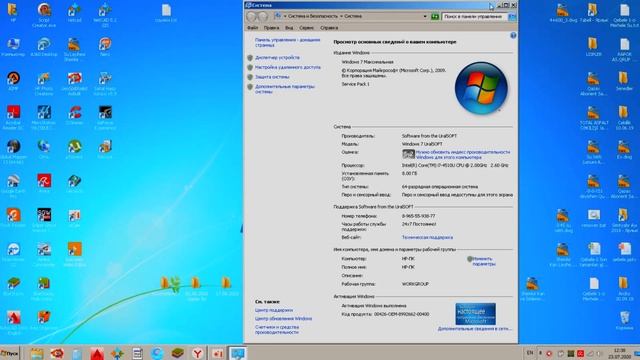The height and width of the screenshot is (360, 640).
Task: Open Центр обновления Windows link
Action: pos(283,318)
